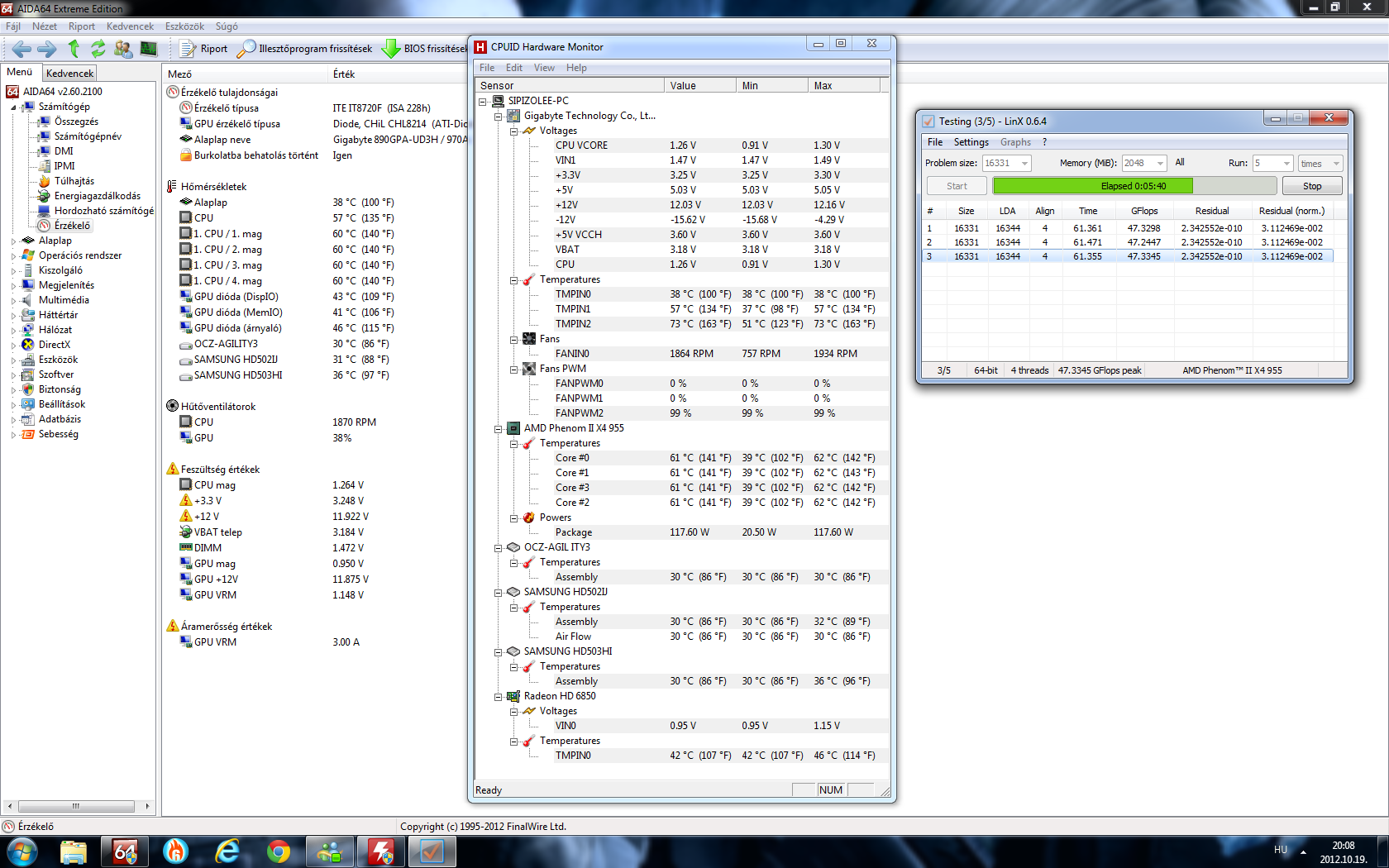Click the AIDA64 Back arrow toolbar icon

coord(22,49)
